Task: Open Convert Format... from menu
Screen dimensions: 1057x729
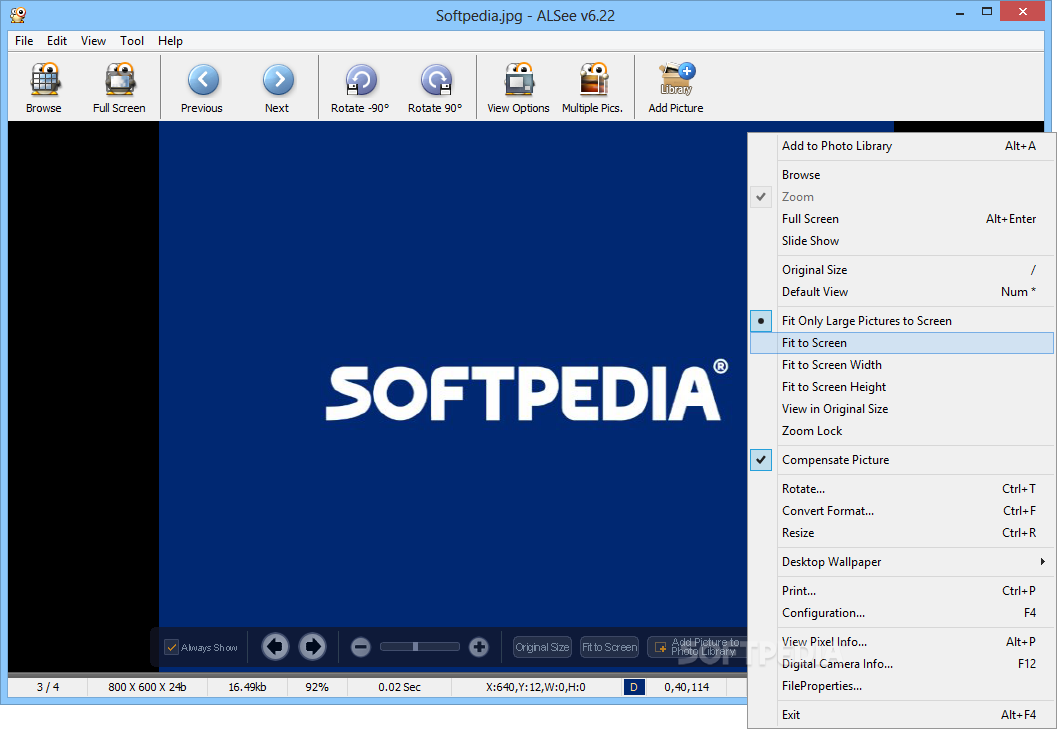Action: 901,511
